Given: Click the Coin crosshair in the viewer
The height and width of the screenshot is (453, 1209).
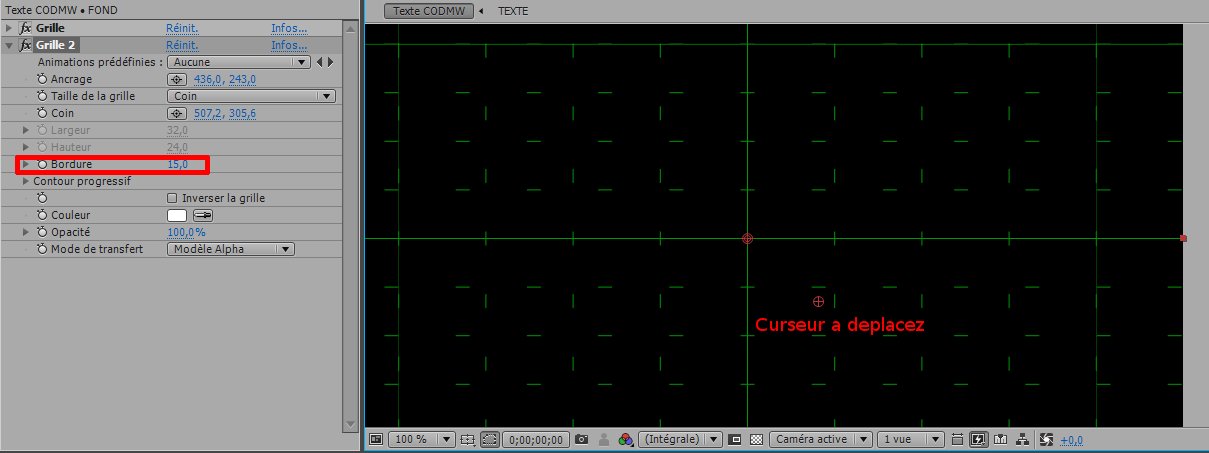Looking at the screenshot, I should click(x=819, y=301).
